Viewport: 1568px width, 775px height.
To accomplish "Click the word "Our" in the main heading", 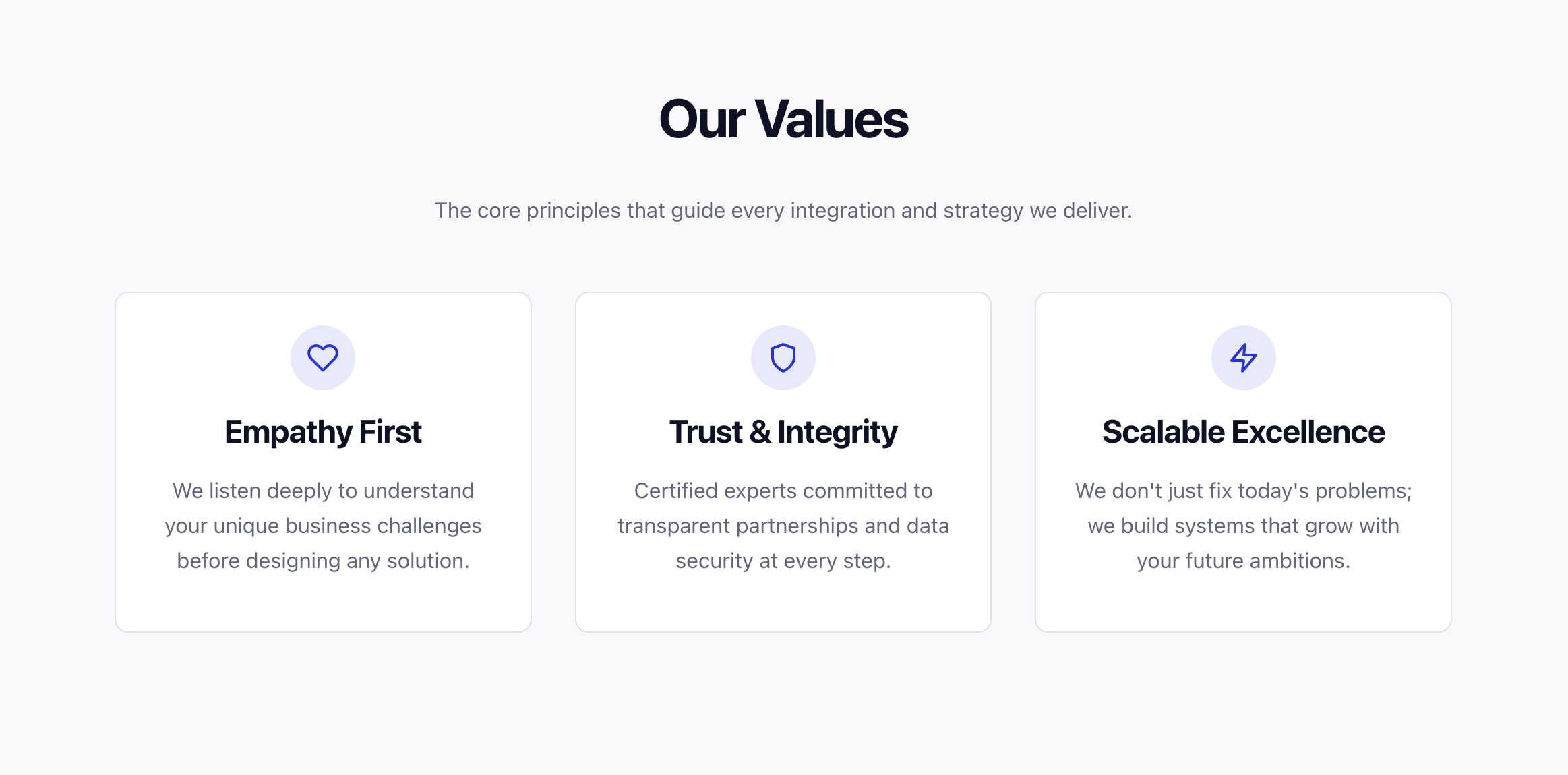I will (x=702, y=120).
